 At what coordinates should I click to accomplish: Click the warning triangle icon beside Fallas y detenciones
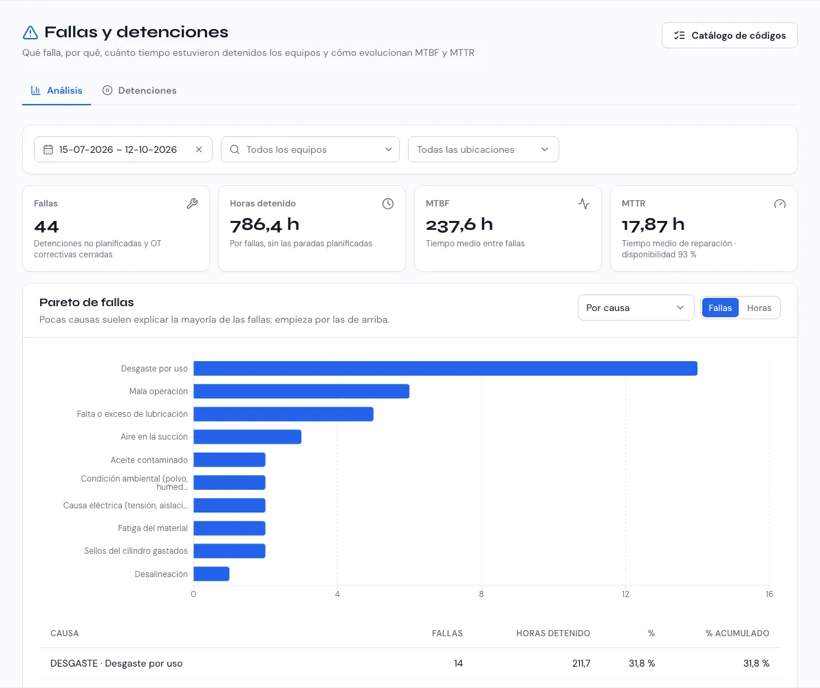(30, 32)
